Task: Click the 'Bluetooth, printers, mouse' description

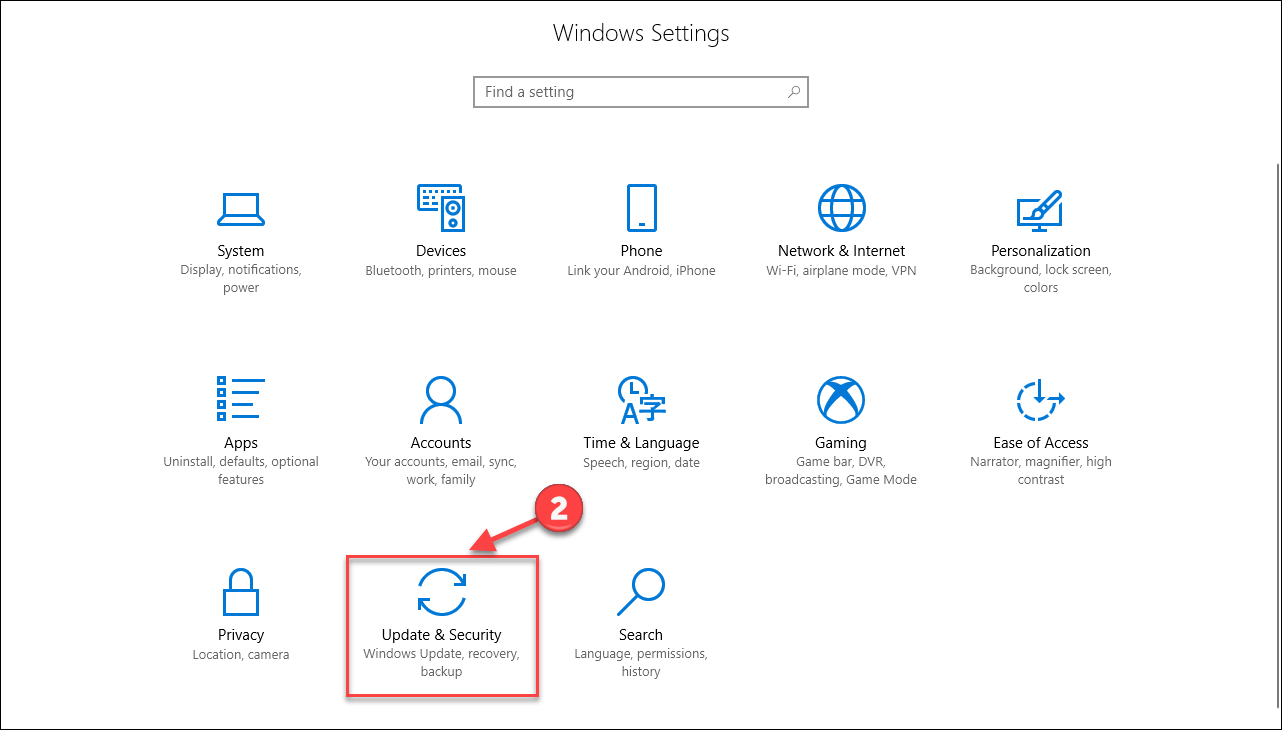Action: [441, 270]
